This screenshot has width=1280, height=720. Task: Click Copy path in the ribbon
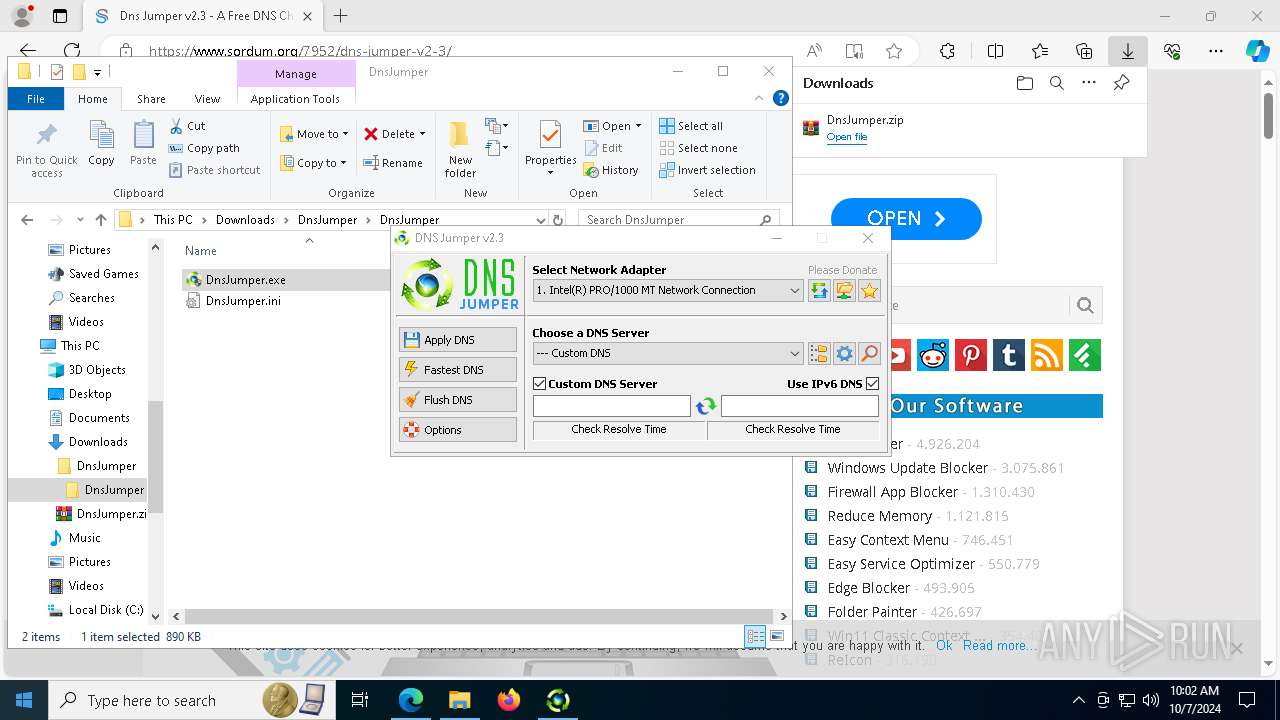click(x=204, y=148)
